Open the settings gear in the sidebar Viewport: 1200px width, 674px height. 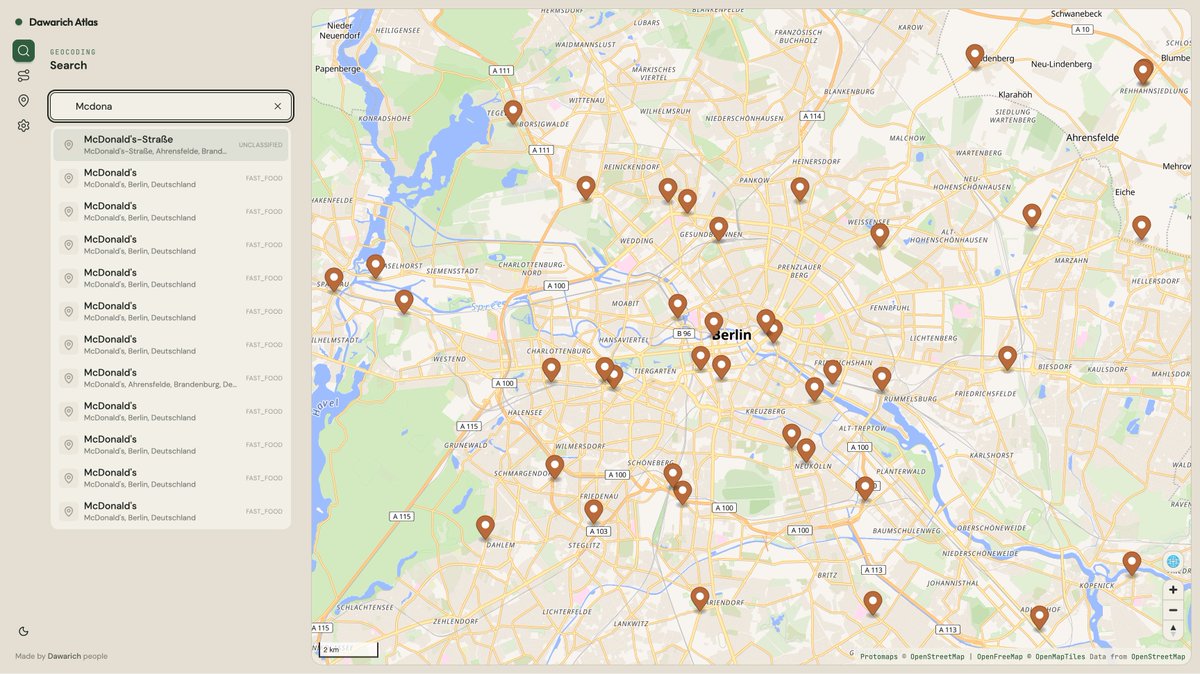(x=23, y=125)
